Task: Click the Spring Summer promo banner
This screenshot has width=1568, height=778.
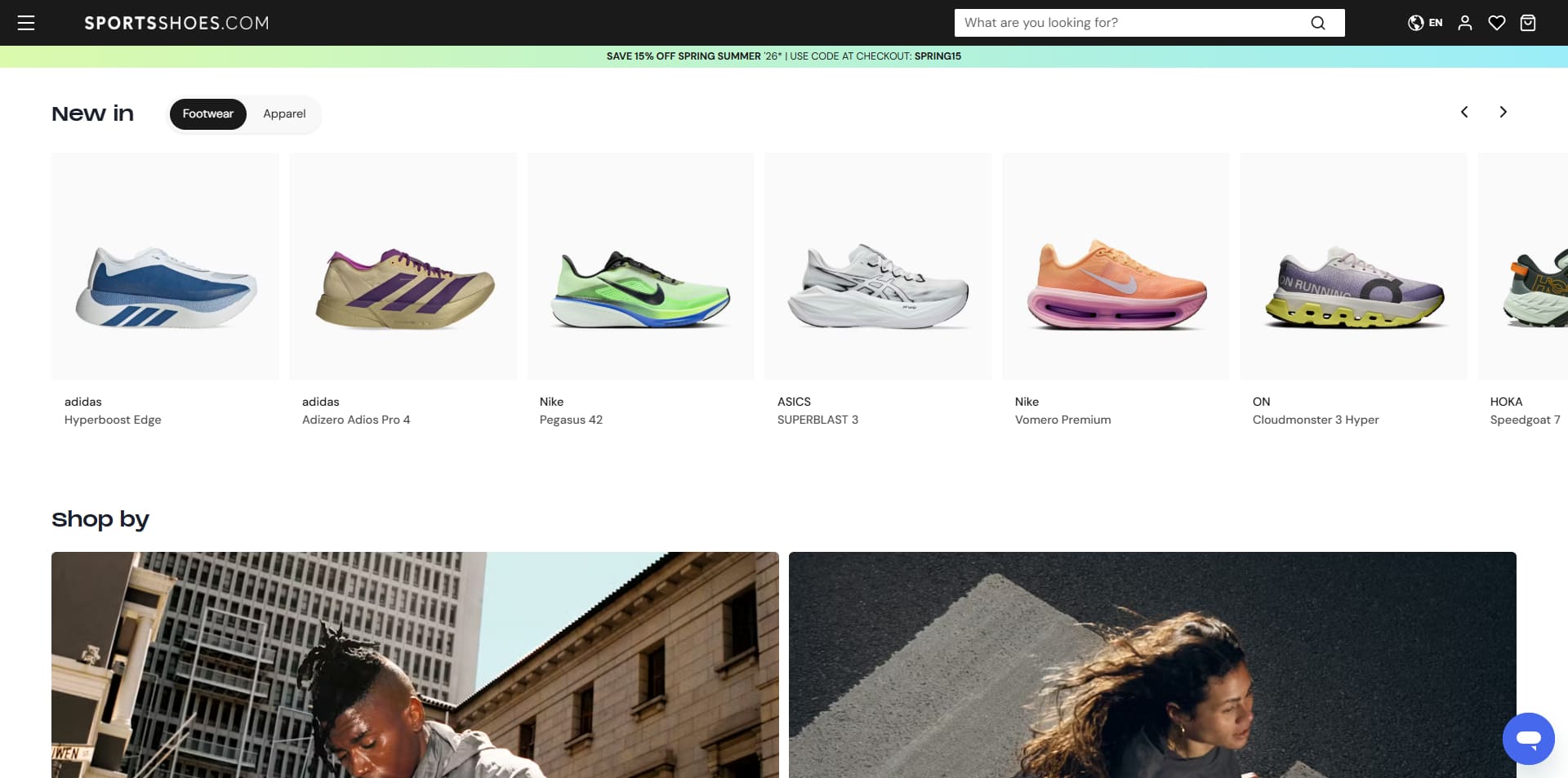Action: pyautogui.click(x=784, y=56)
